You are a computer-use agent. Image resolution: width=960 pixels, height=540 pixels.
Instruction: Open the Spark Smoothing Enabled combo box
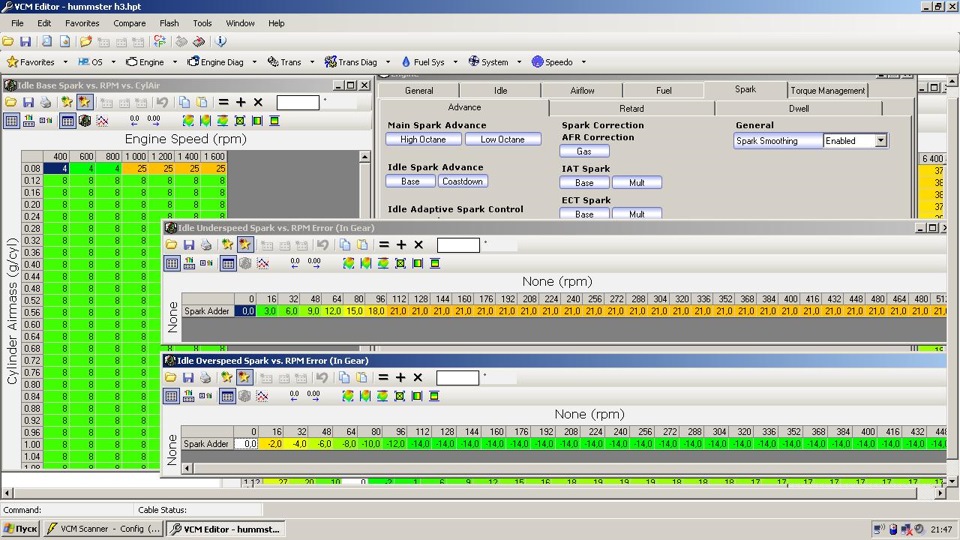880,141
